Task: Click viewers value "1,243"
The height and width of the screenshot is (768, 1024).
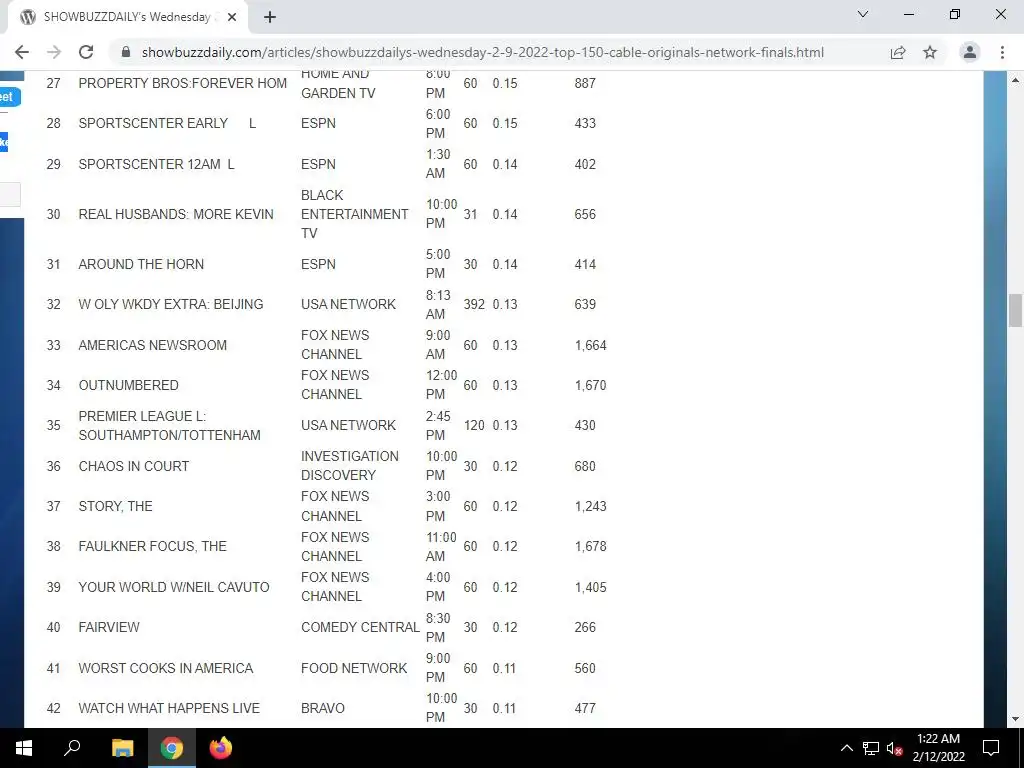Action: pos(590,506)
